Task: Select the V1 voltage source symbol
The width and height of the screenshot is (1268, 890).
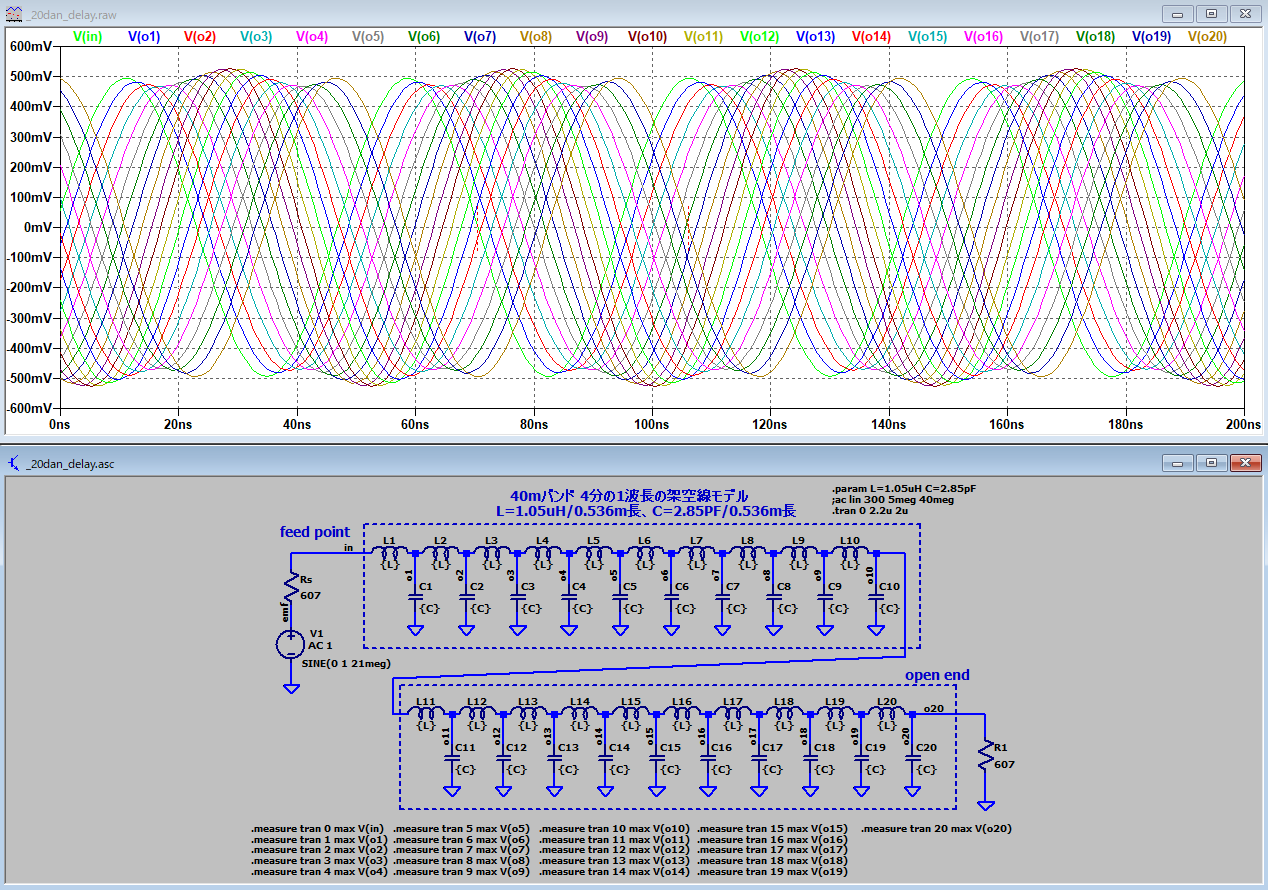Action: click(291, 643)
